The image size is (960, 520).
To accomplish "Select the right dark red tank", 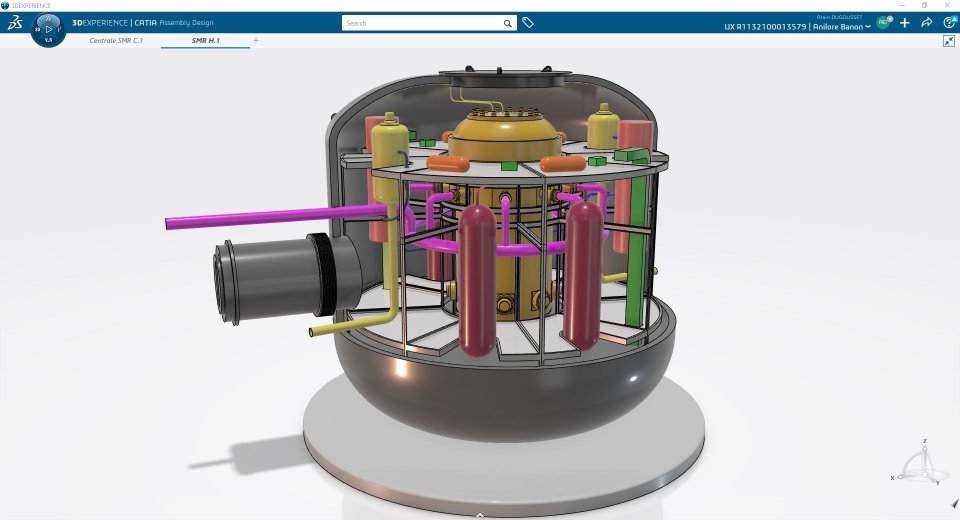I will 583,274.
